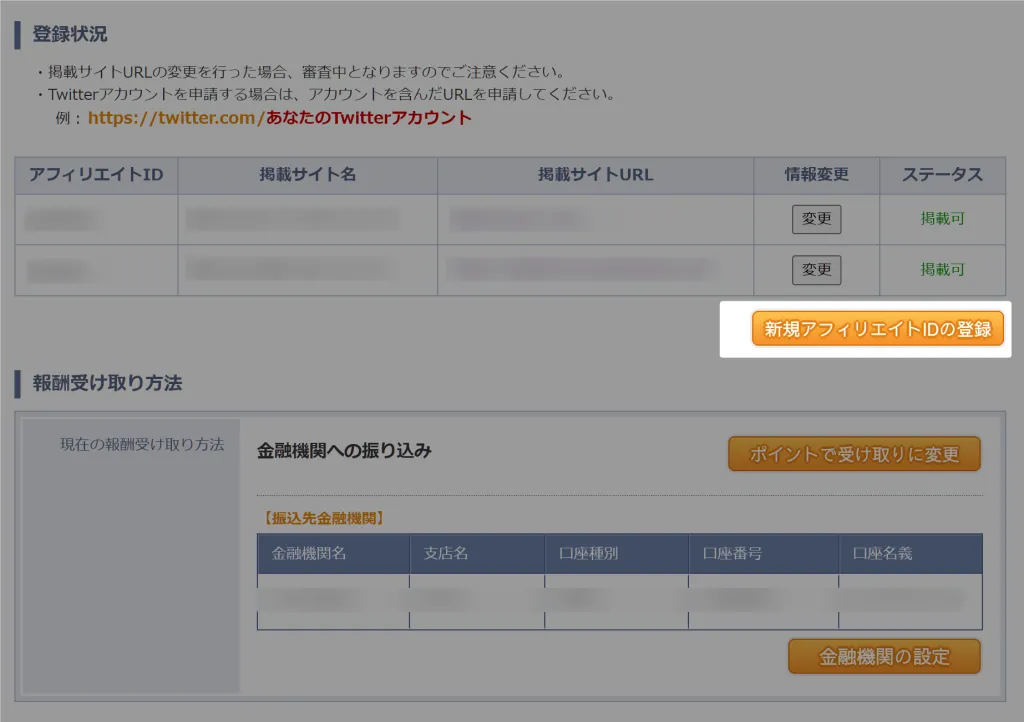Click 掲載可 status in second row
The width and height of the screenshot is (1024, 722).
tap(942, 270)
